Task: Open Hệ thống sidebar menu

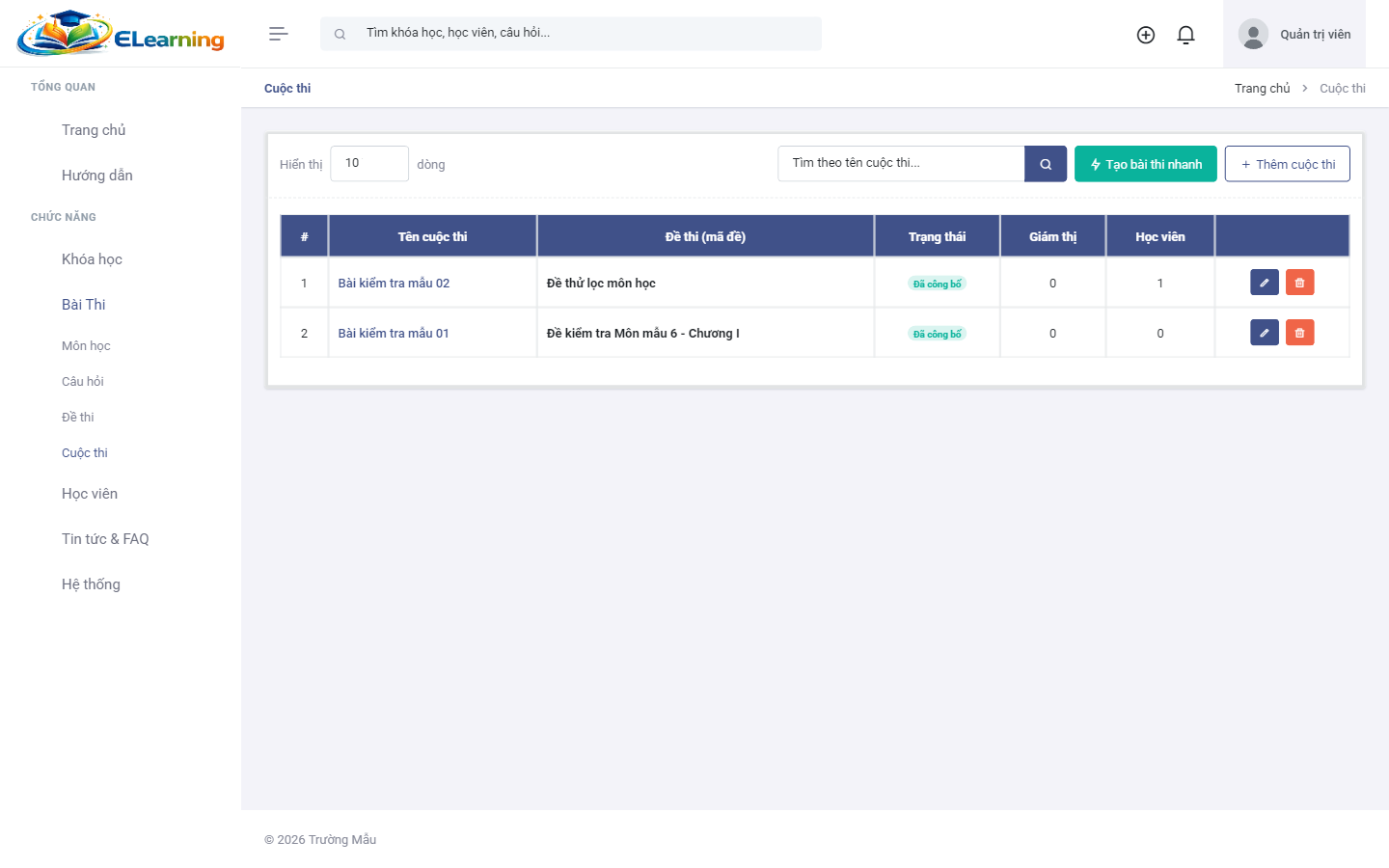Action: point(91,584)
